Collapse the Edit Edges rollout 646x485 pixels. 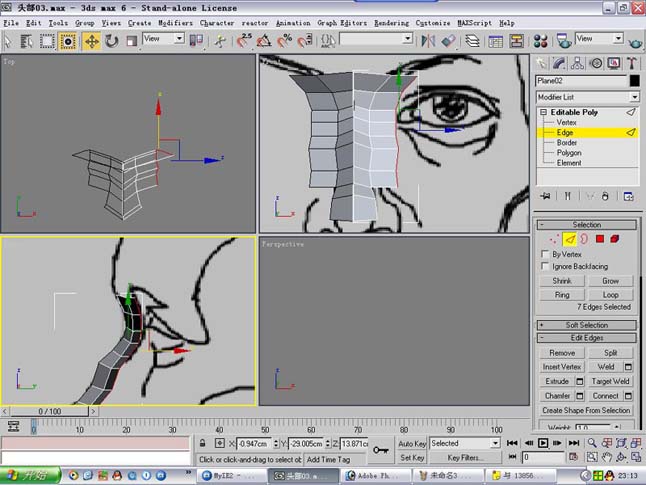587,338
